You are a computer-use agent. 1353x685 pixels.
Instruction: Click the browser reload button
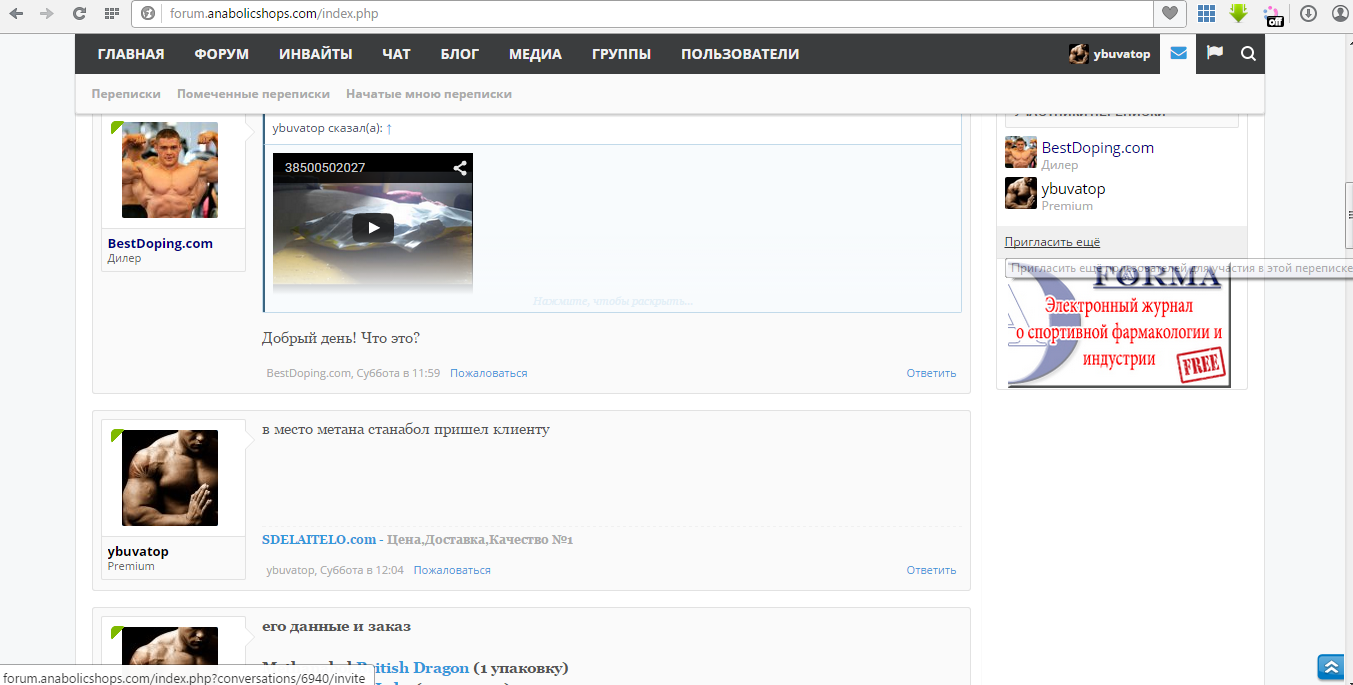coord(79,14)
